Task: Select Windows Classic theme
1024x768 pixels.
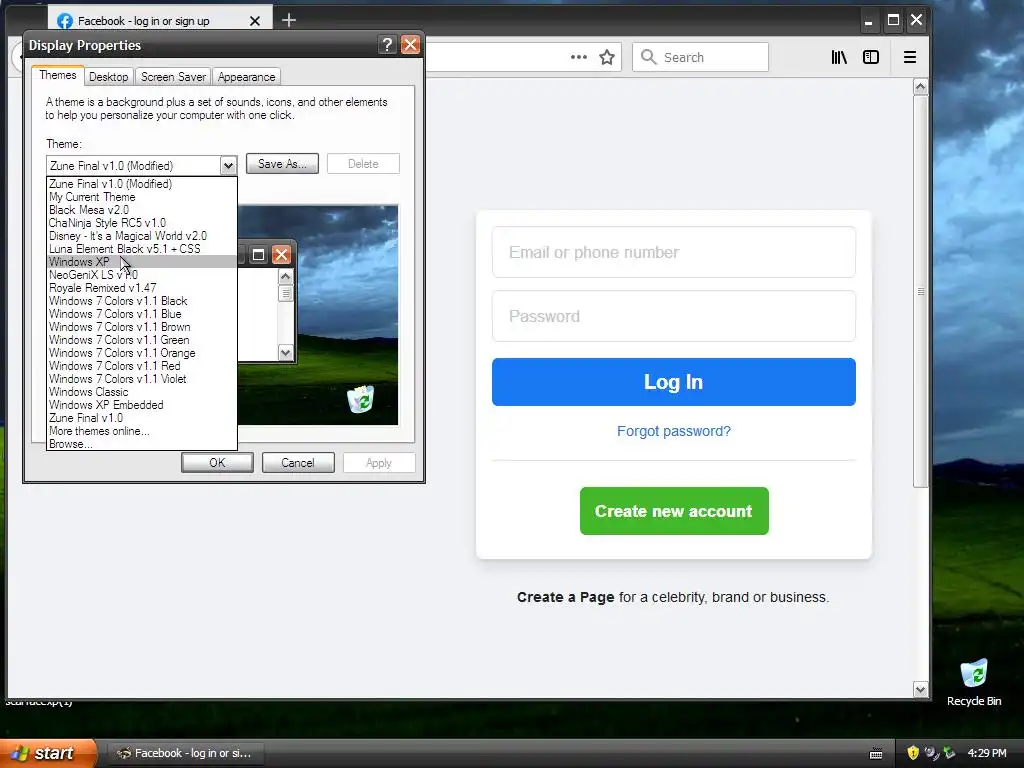Action: (x=142, y=392)
